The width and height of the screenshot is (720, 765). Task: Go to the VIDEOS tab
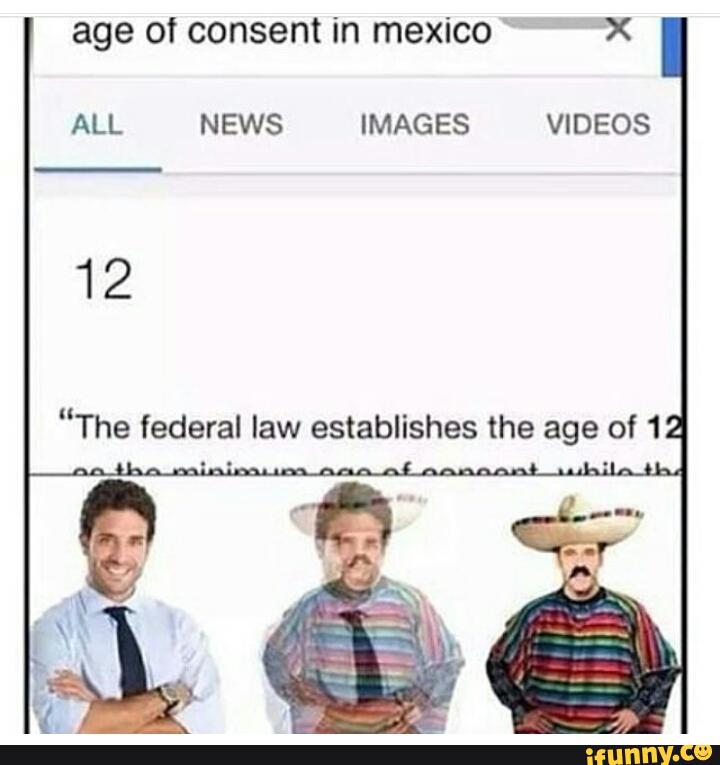598,124
